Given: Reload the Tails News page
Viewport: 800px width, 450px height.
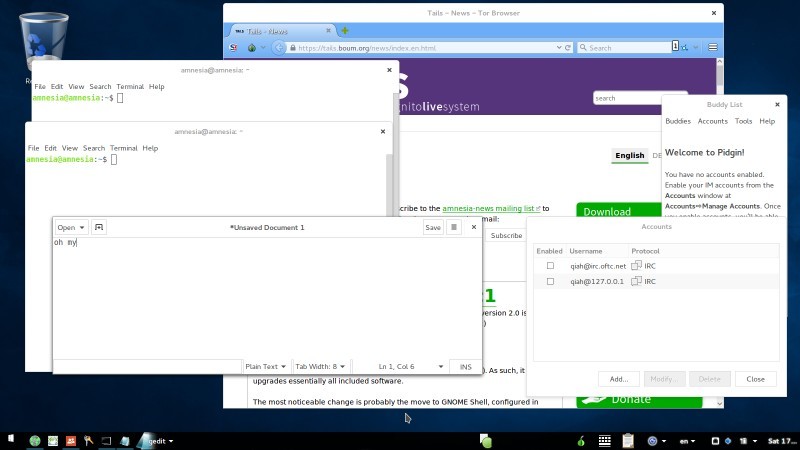Looking at the screenshot, I should coord(568,47).
